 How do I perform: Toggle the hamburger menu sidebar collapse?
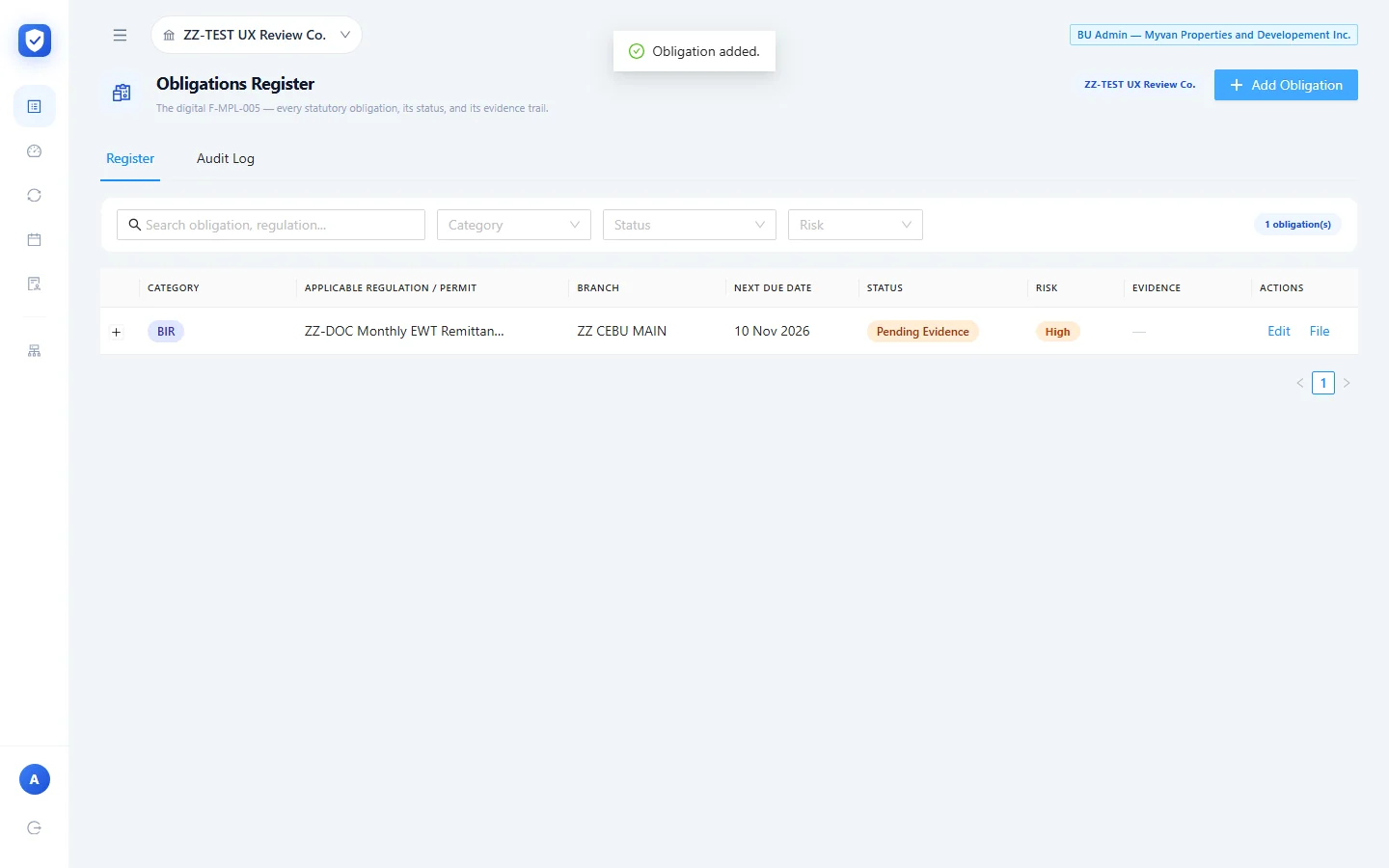click(x=120, y=35)
